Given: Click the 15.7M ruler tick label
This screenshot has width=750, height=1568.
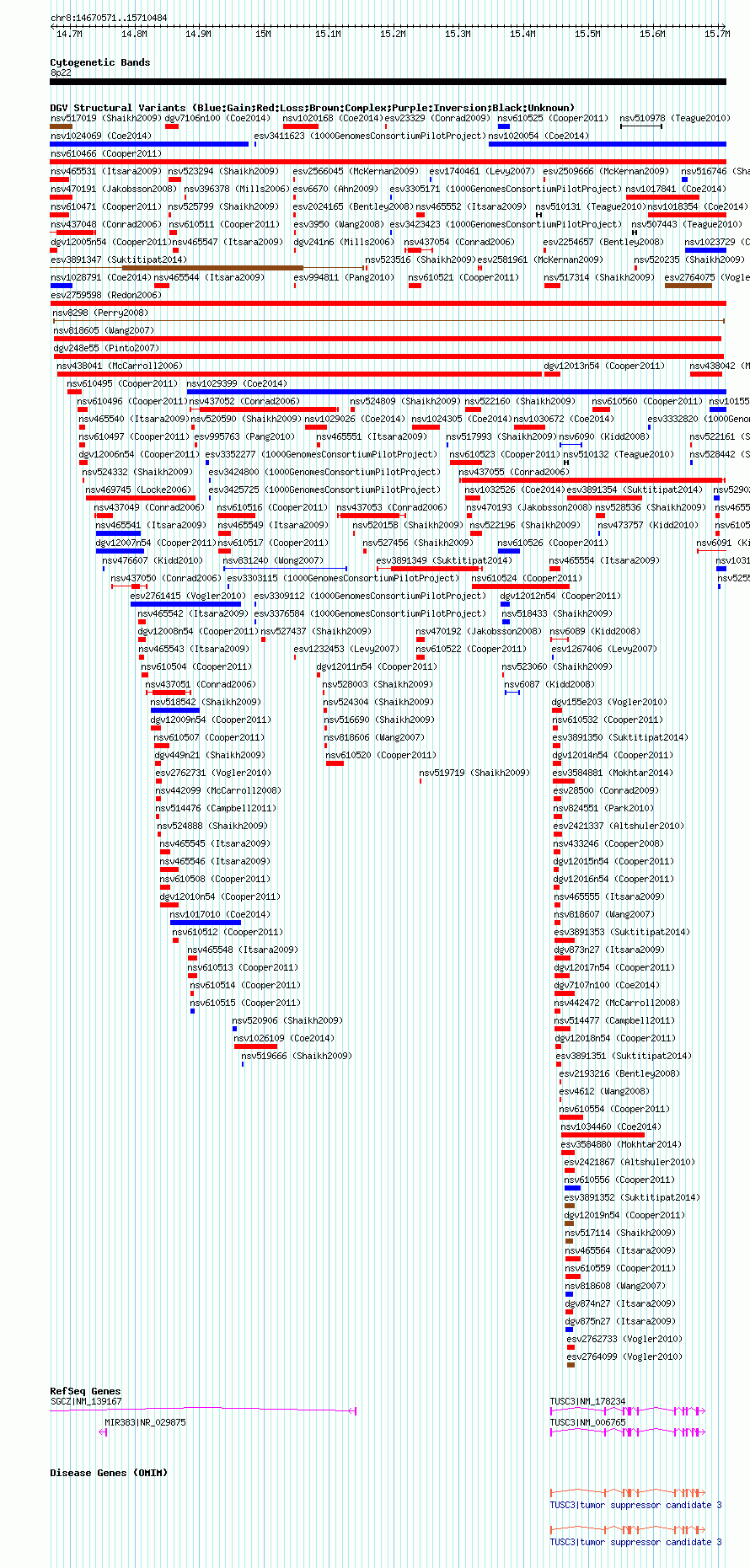Looking at the screenshot, I should click(x=717, y=34).
